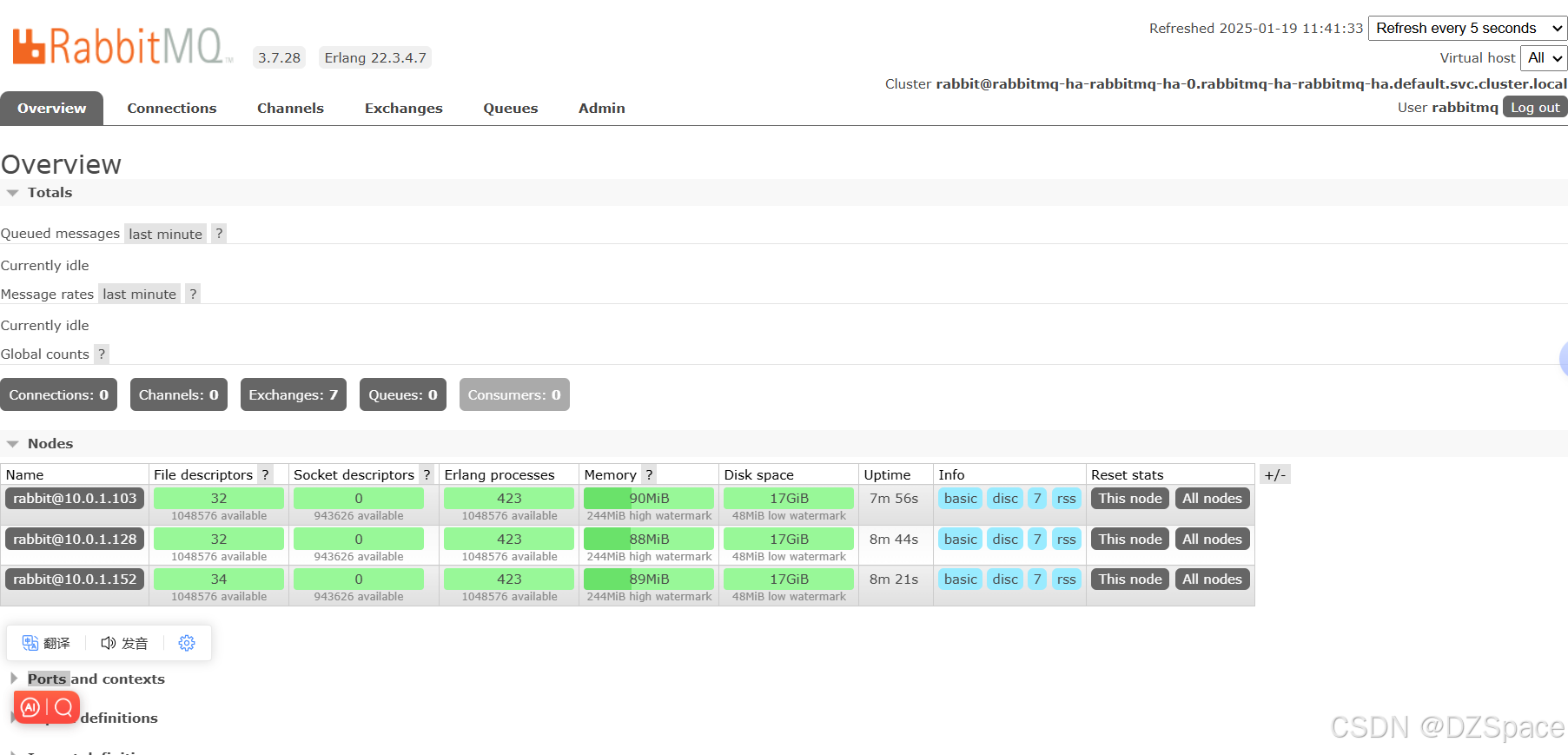Open node rabbit@10.0.1.152 details
This screenshot has width=1568, height=755.
click(x=75, y=579)
